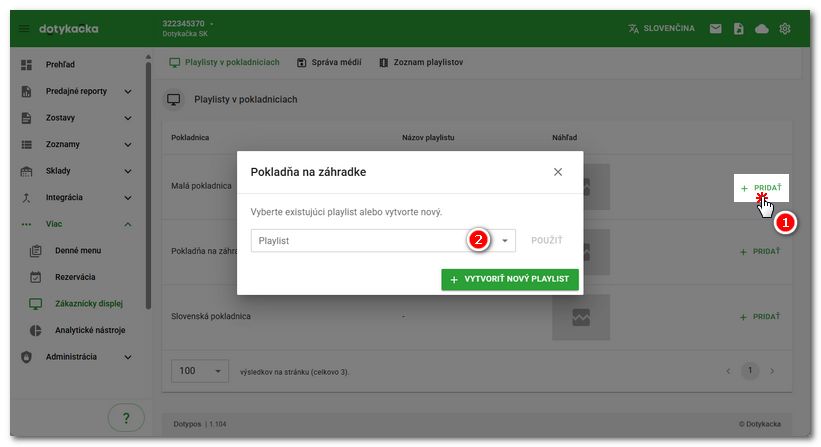Close the Pokladňa na záhradke dialog
The width and height of the screenshot is (821, 447).
pyautogui.click(x=558, y=172)
